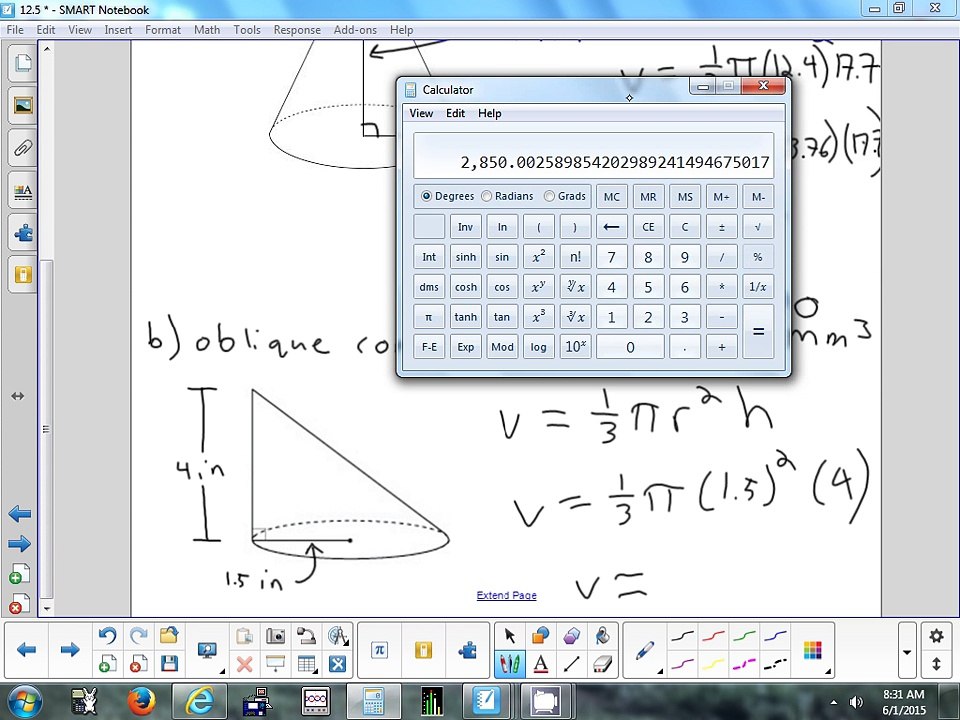
Task: Add page using sidebar plus icon
Action: click(19, 574)
